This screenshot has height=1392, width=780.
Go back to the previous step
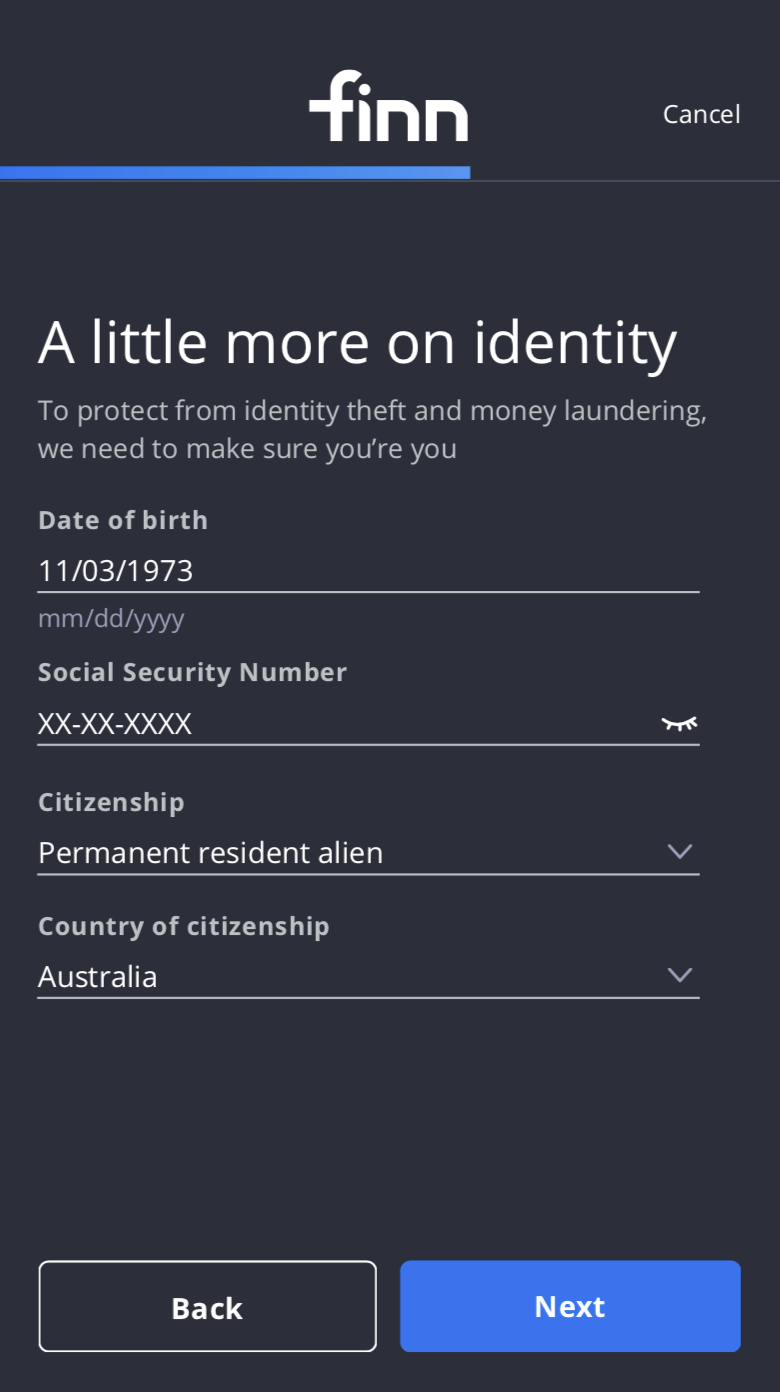pos(207,1307)
